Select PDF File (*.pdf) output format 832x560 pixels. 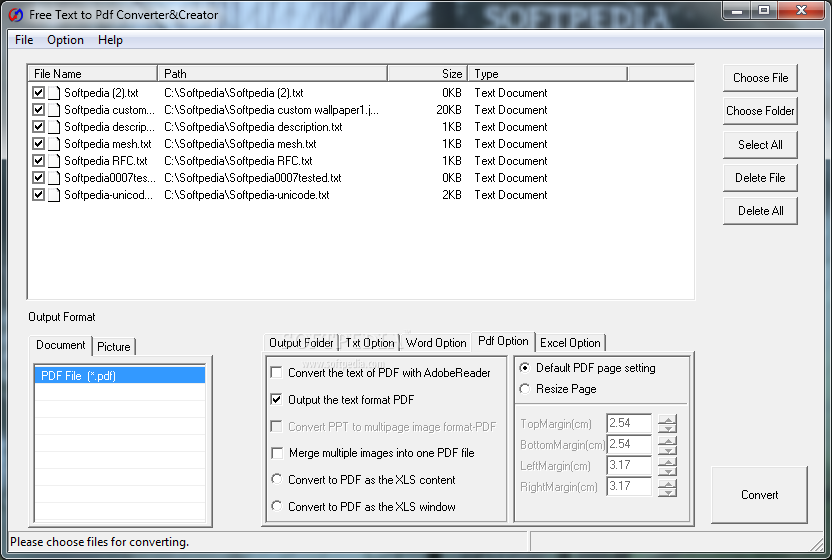tap(120, 375)
